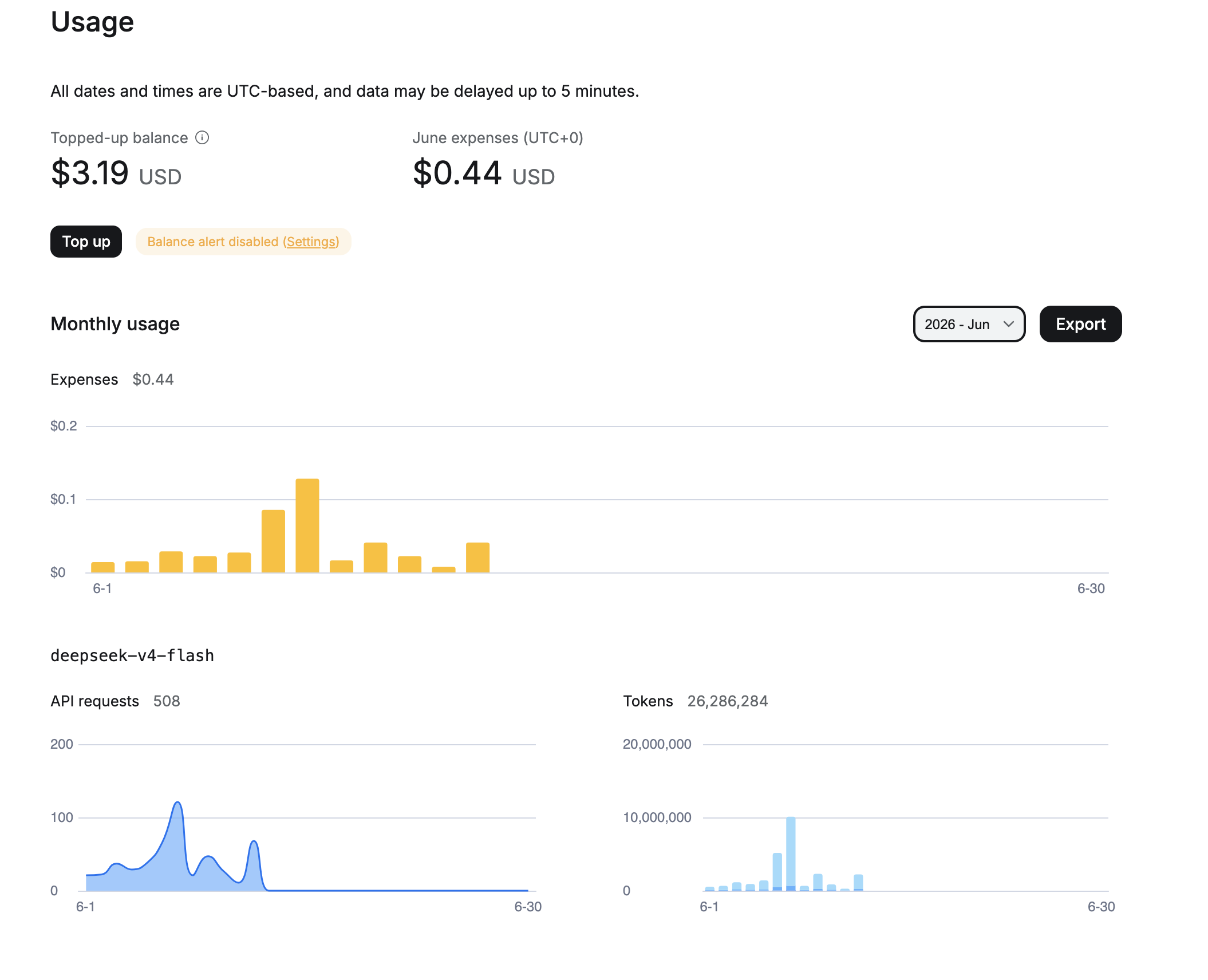1208x980 pixels.
Task: Click the 6-1 label under Tokens chart
Action: (x=709, y=907)
